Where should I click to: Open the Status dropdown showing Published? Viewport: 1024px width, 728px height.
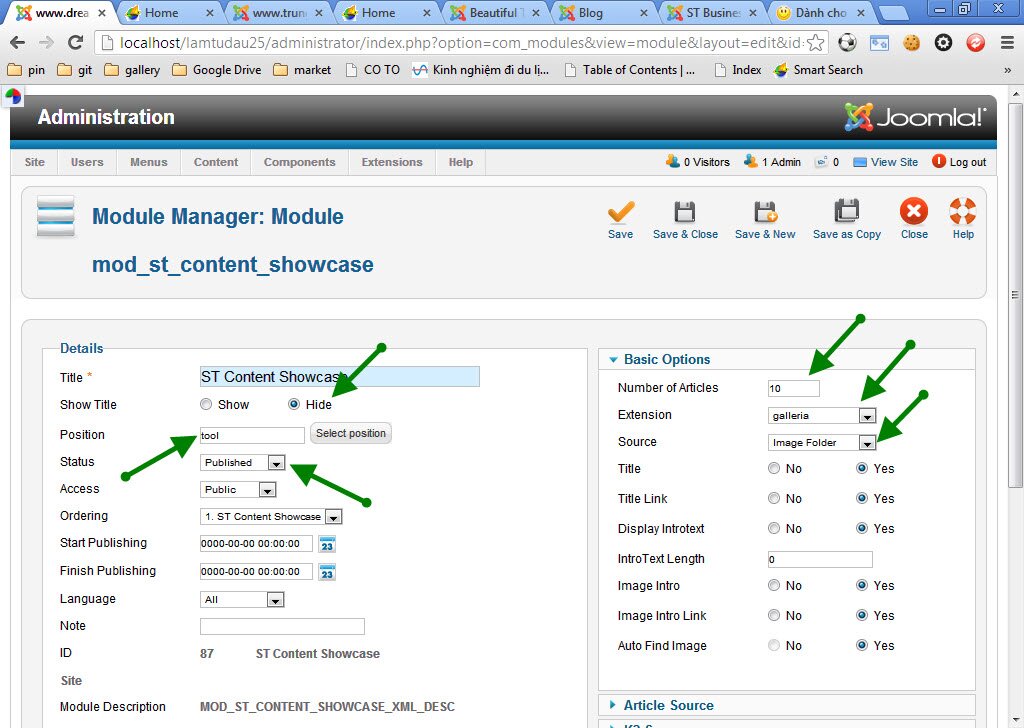click(x=243, y=463)
